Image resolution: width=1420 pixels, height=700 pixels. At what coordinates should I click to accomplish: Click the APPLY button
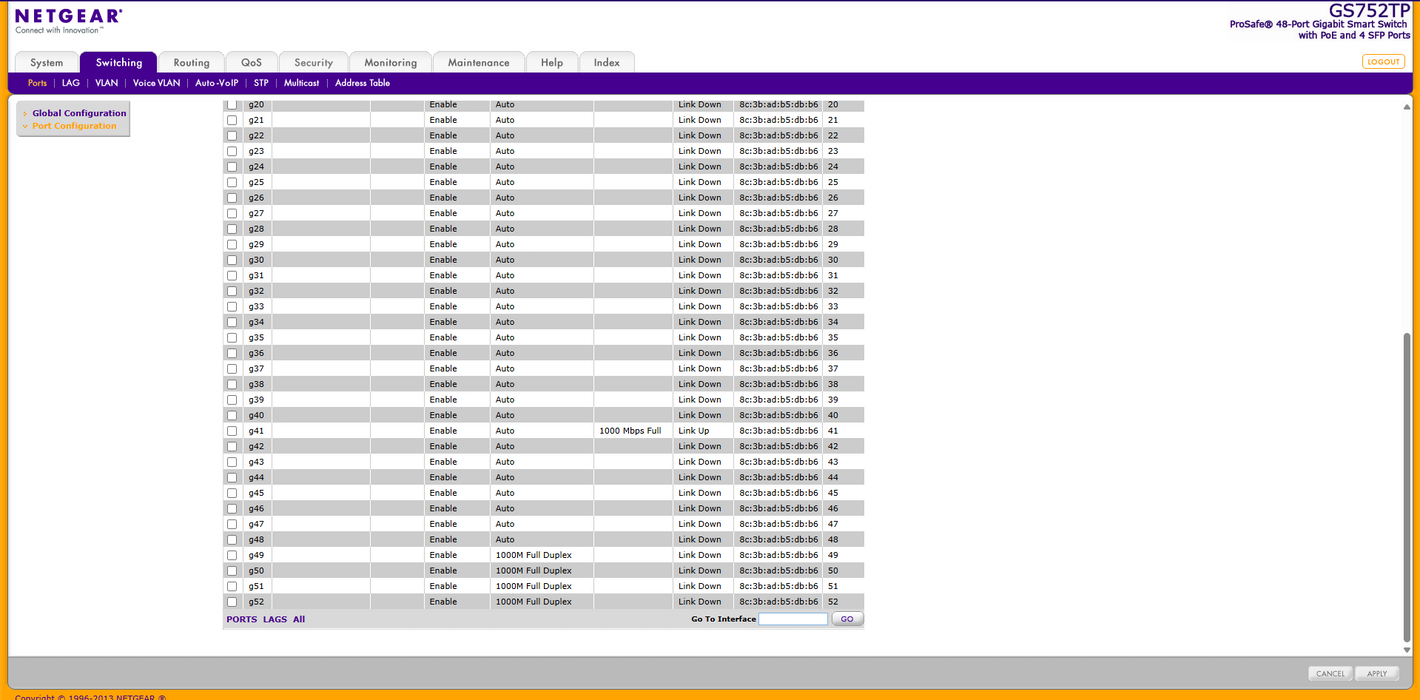(1377, 674)
